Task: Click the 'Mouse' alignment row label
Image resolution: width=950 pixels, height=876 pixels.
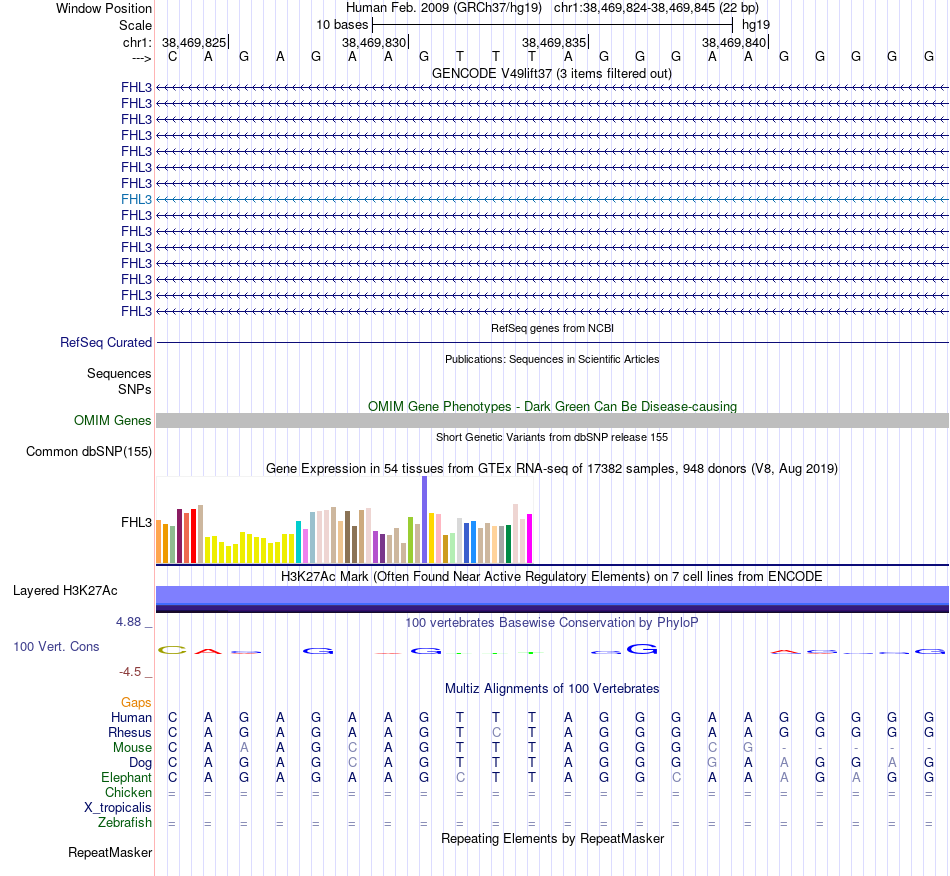Action: (x=132, y=748)
